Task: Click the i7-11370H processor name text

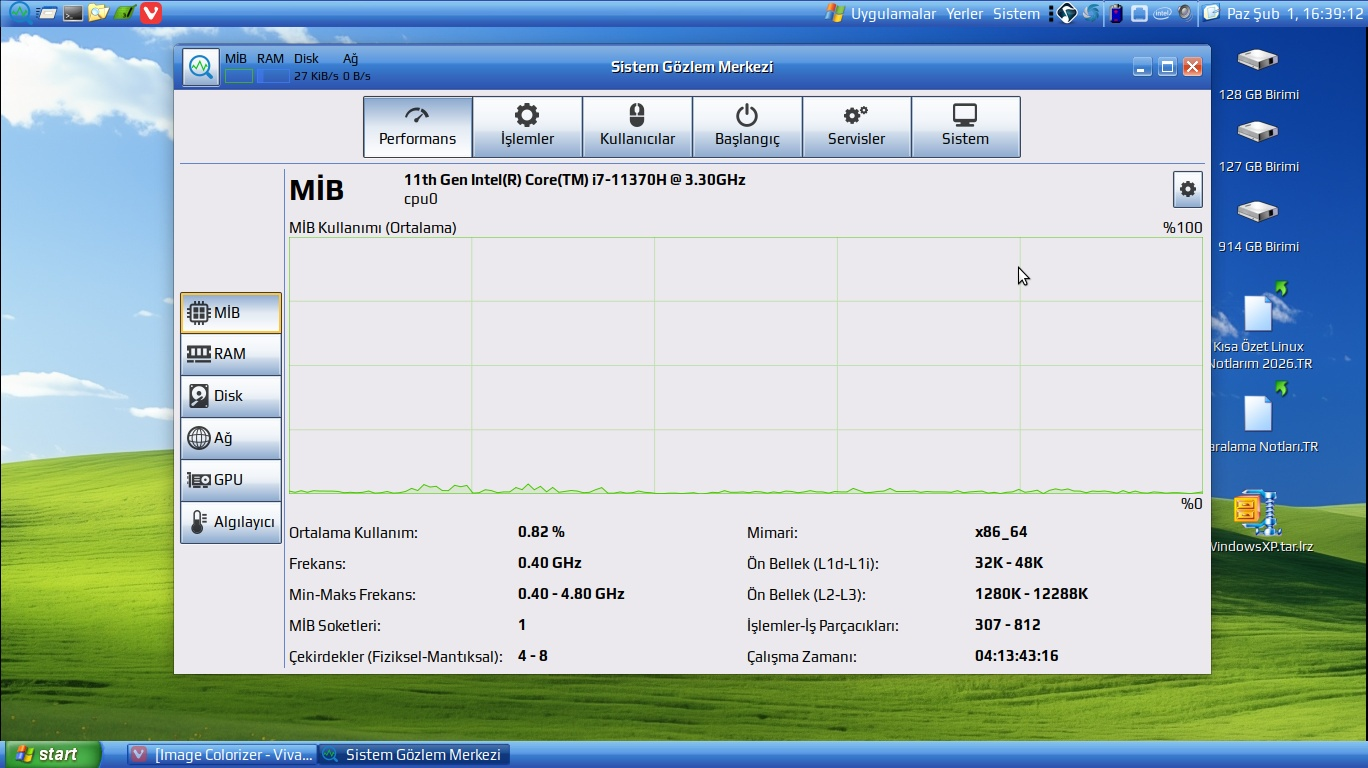Action: tap(575, 180)
